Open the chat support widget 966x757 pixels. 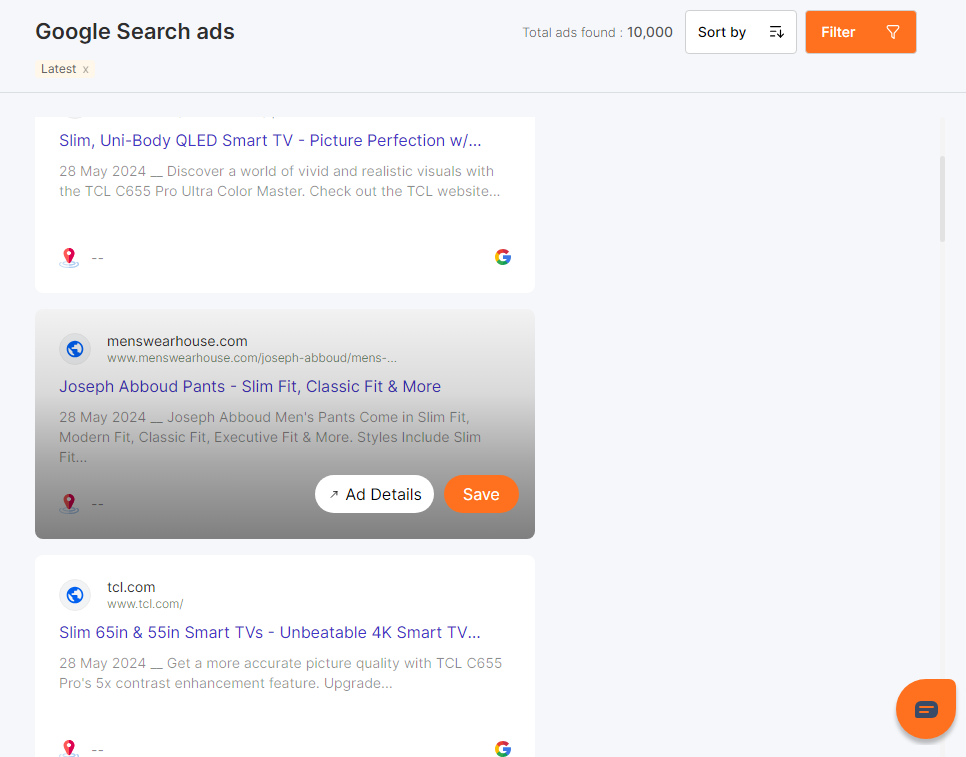tap(926, 709)
